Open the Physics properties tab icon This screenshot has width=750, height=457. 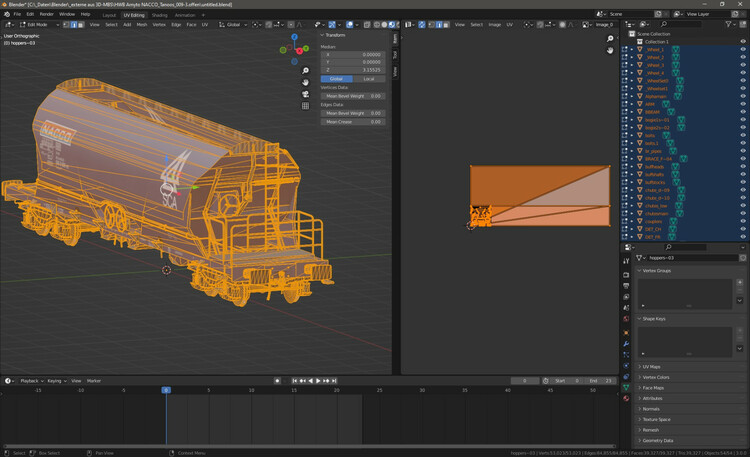[x=626, y=366]
